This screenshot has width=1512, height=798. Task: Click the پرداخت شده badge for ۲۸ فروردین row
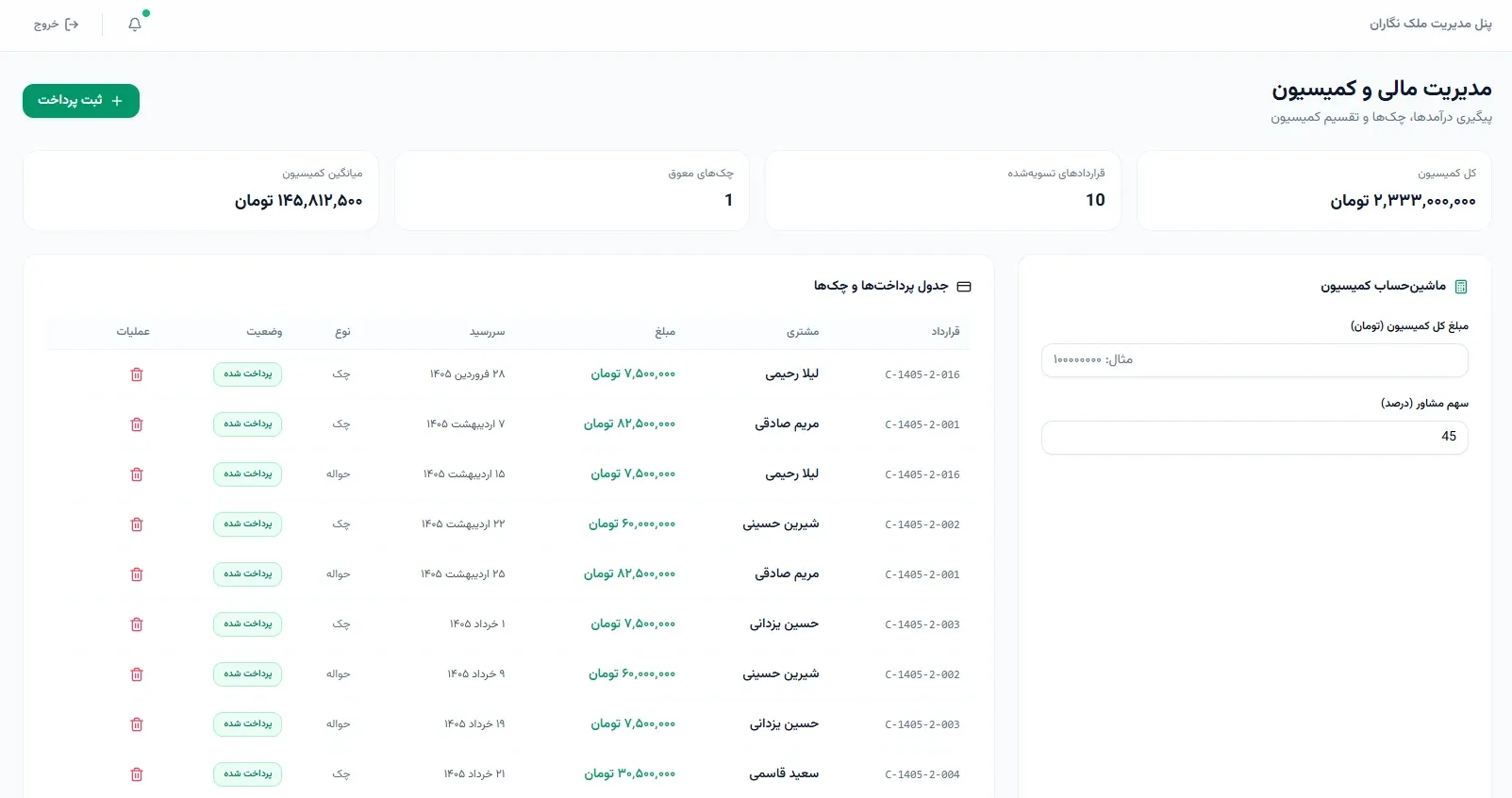click(x=247, y=374)
